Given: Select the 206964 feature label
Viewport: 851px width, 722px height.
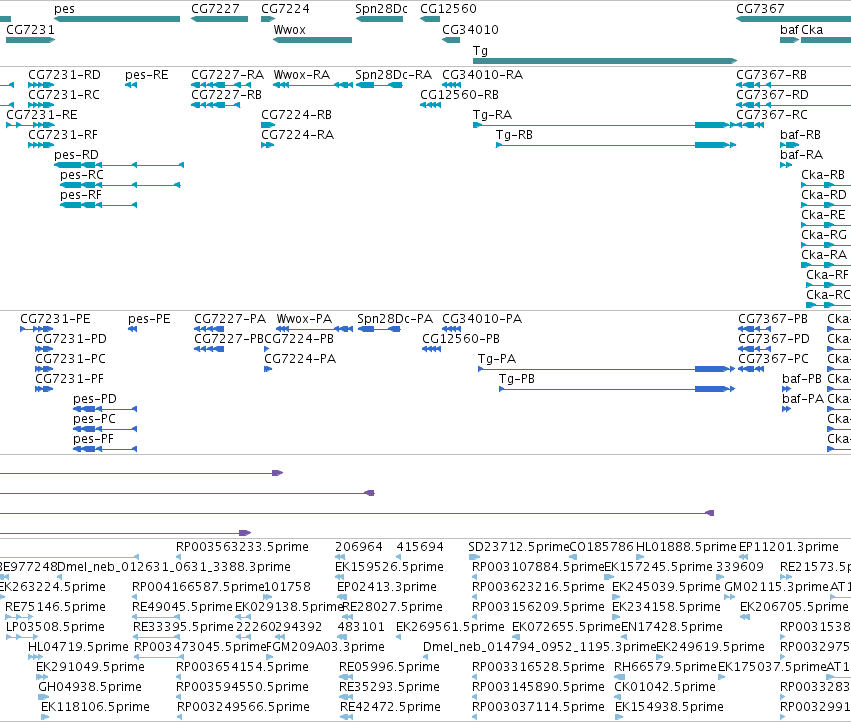Looking at the screenshot, I should (359, 547).
